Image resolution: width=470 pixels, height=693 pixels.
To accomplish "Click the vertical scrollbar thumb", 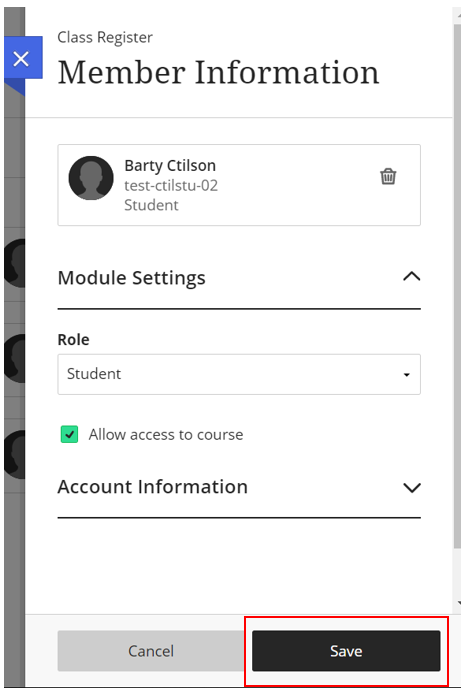I will pos(457,287).
